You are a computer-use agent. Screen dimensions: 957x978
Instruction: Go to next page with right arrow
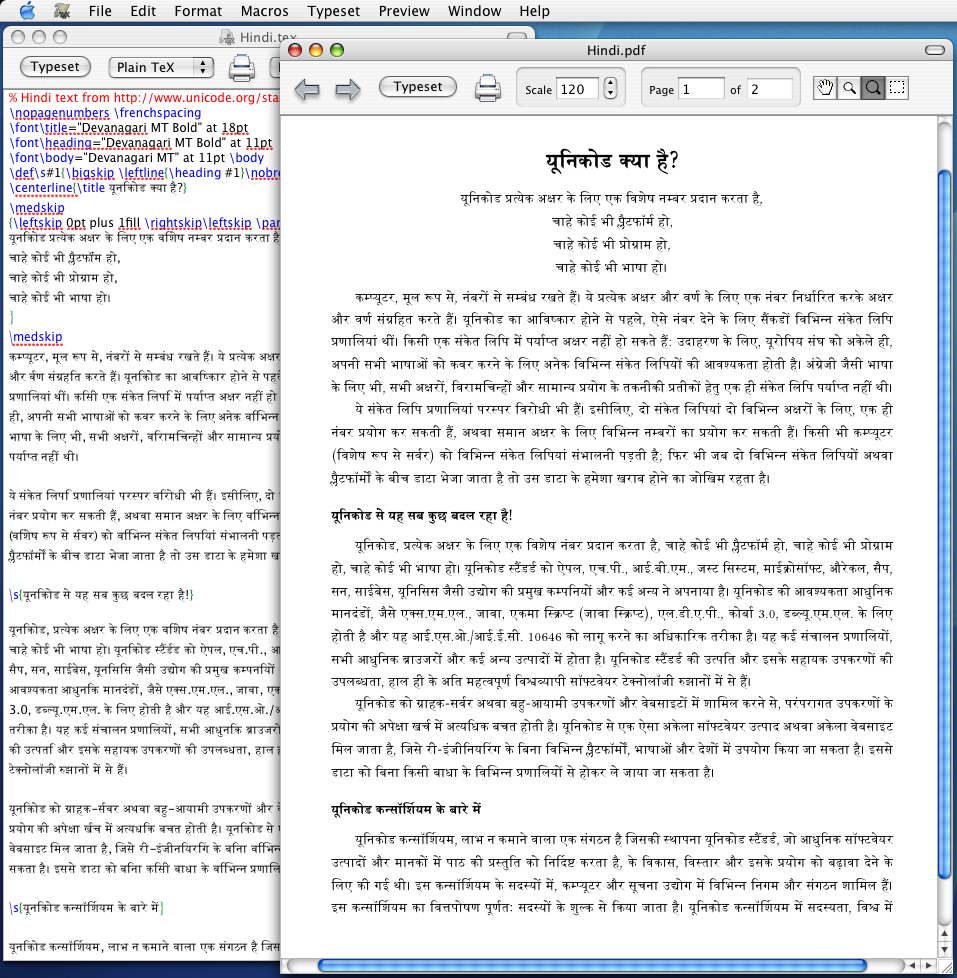pos(347,89)
